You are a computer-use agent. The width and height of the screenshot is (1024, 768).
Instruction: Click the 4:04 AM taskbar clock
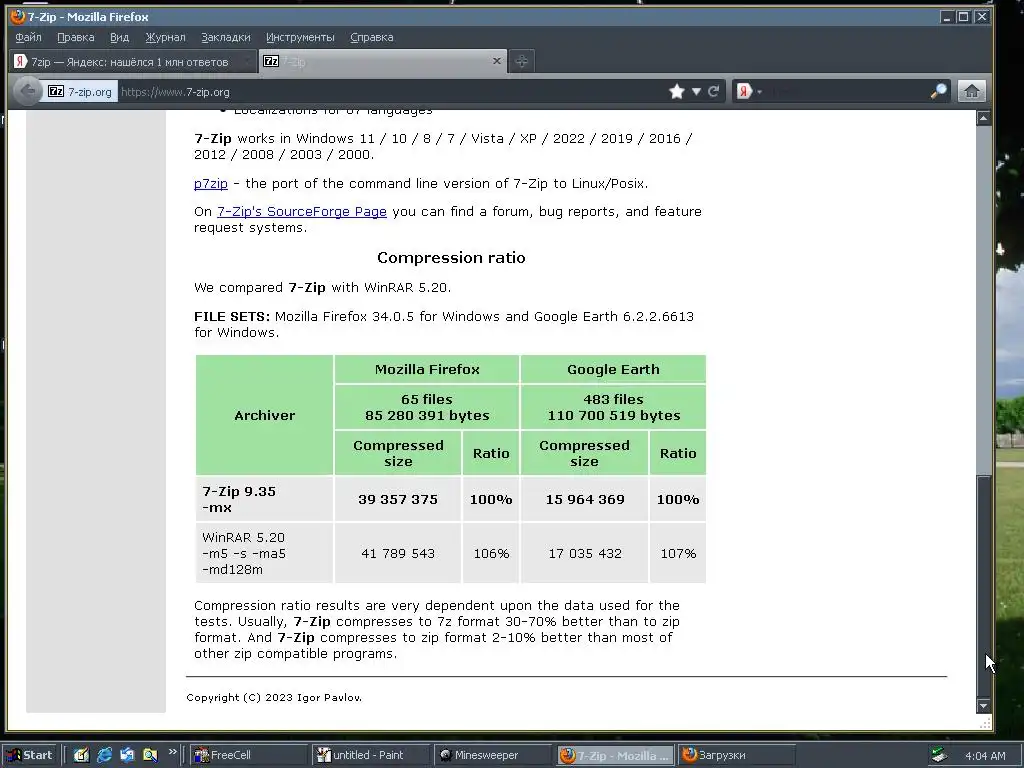(x=985, y=756)
